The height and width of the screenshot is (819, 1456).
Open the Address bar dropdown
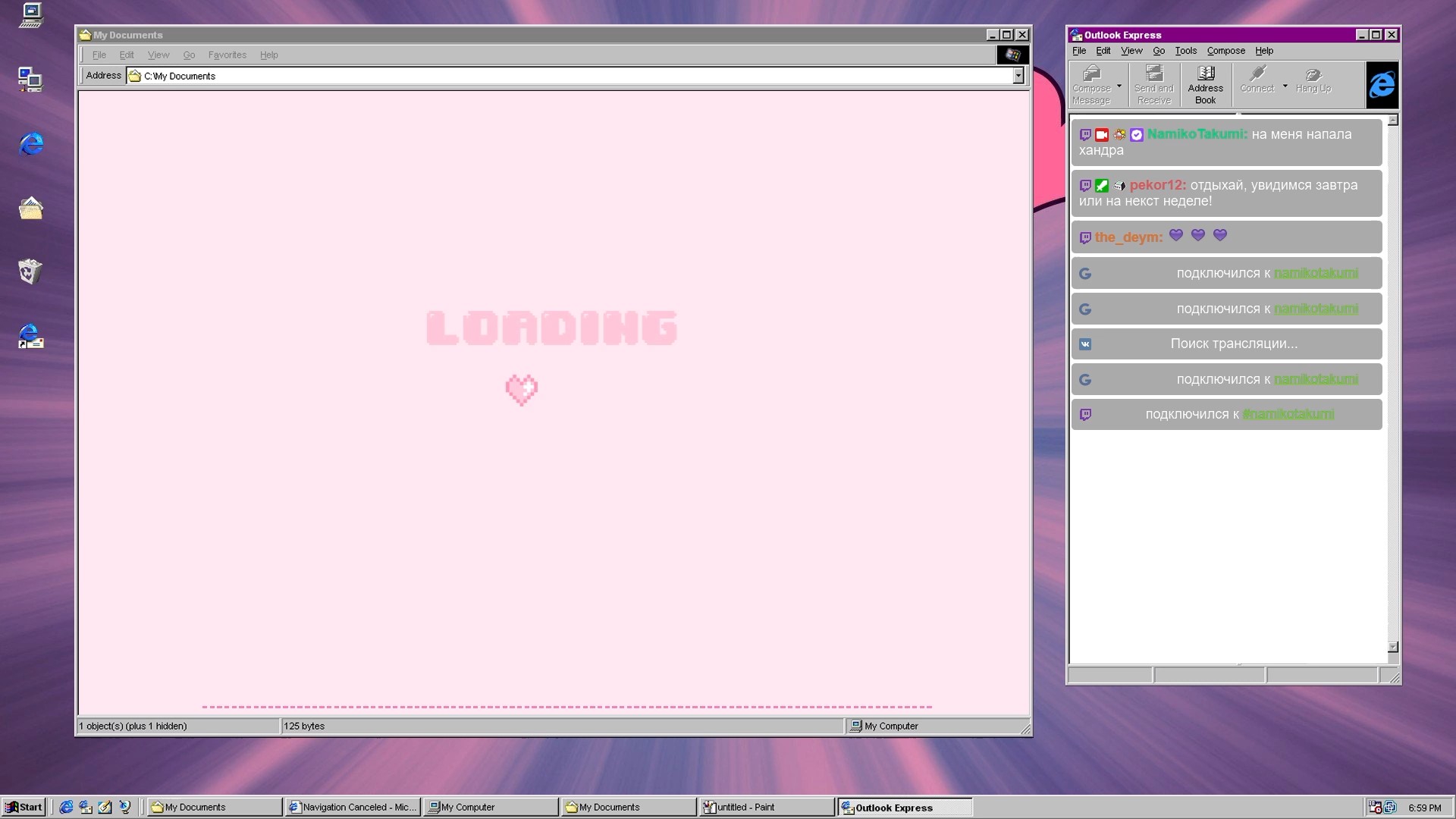1018,76
